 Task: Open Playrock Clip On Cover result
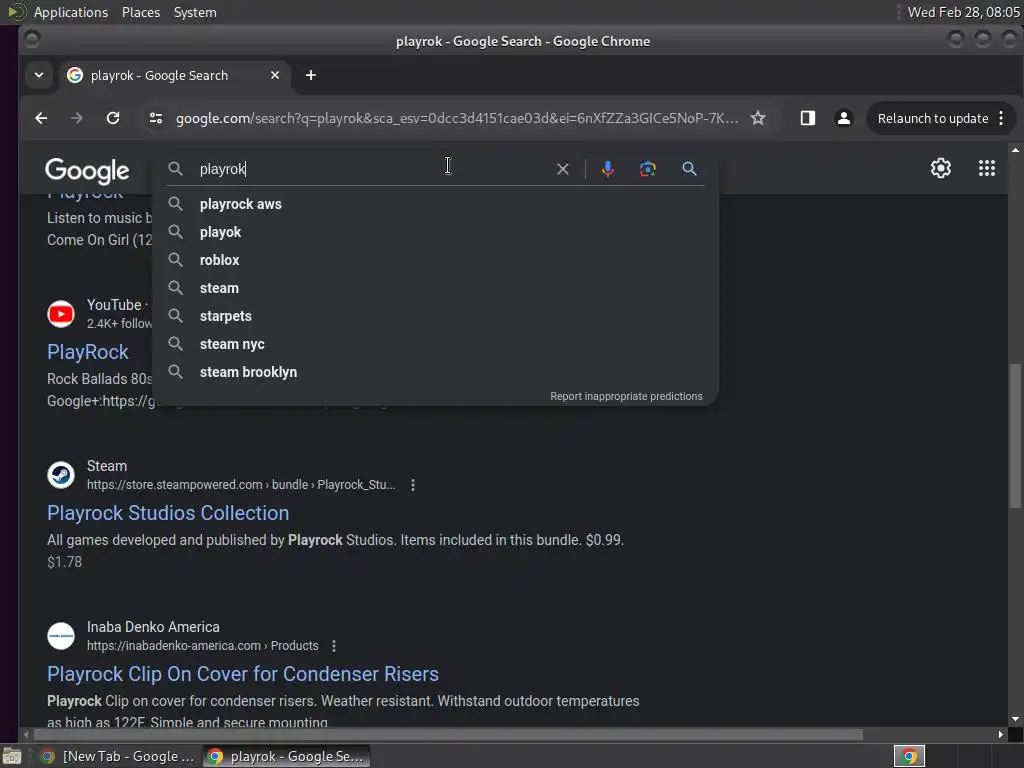[x=243, y=674]
